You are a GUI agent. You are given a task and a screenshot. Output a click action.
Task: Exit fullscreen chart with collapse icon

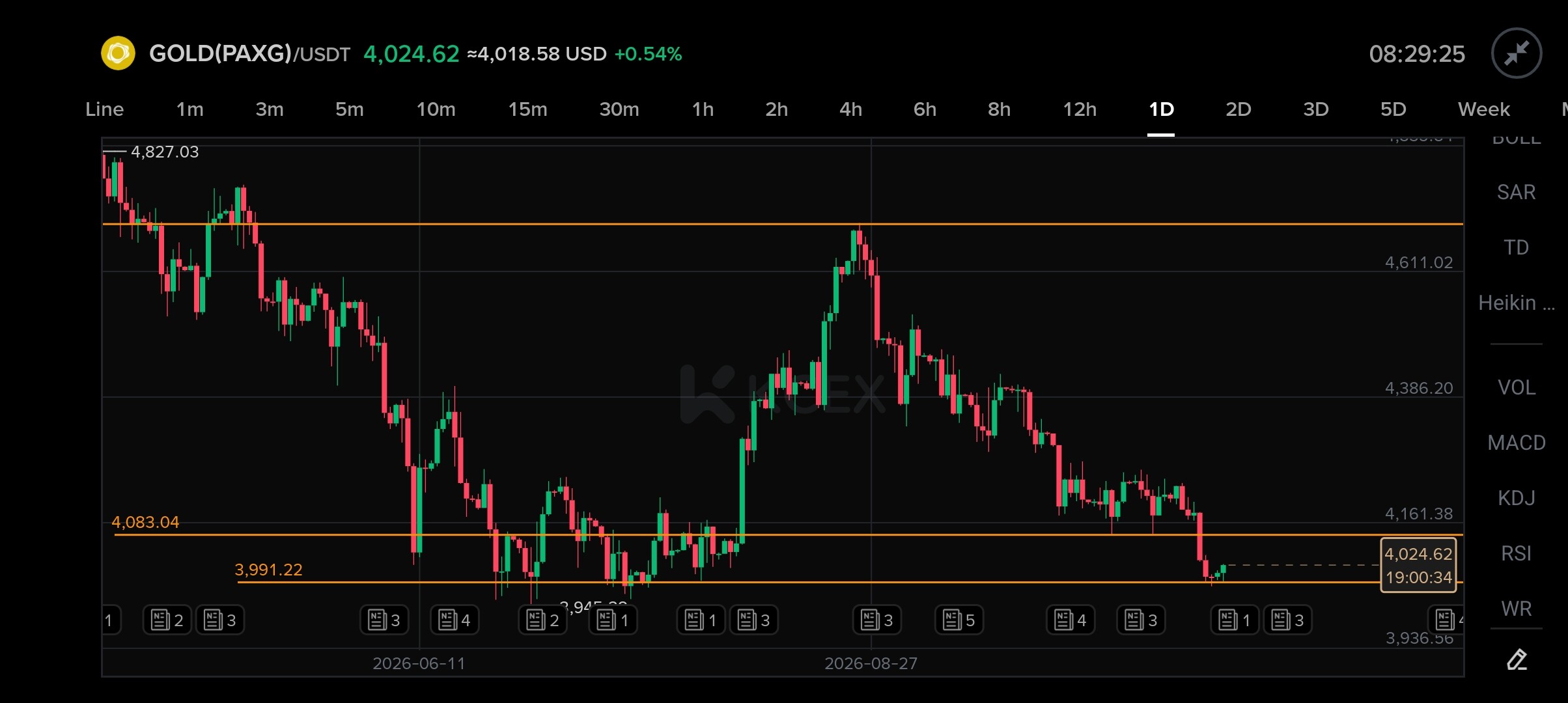[1517, 53]
